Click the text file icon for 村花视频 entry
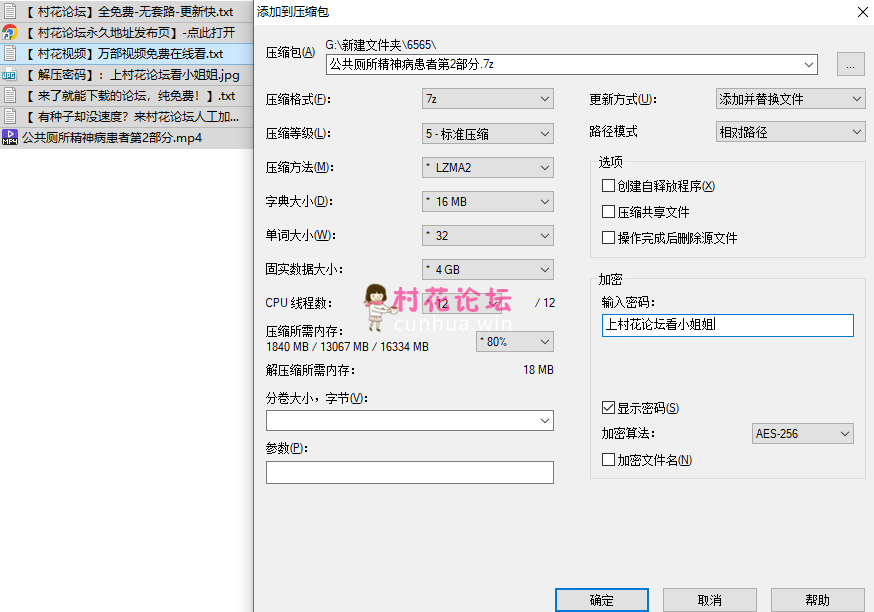874x612 pixels. (x=9, y=54)
